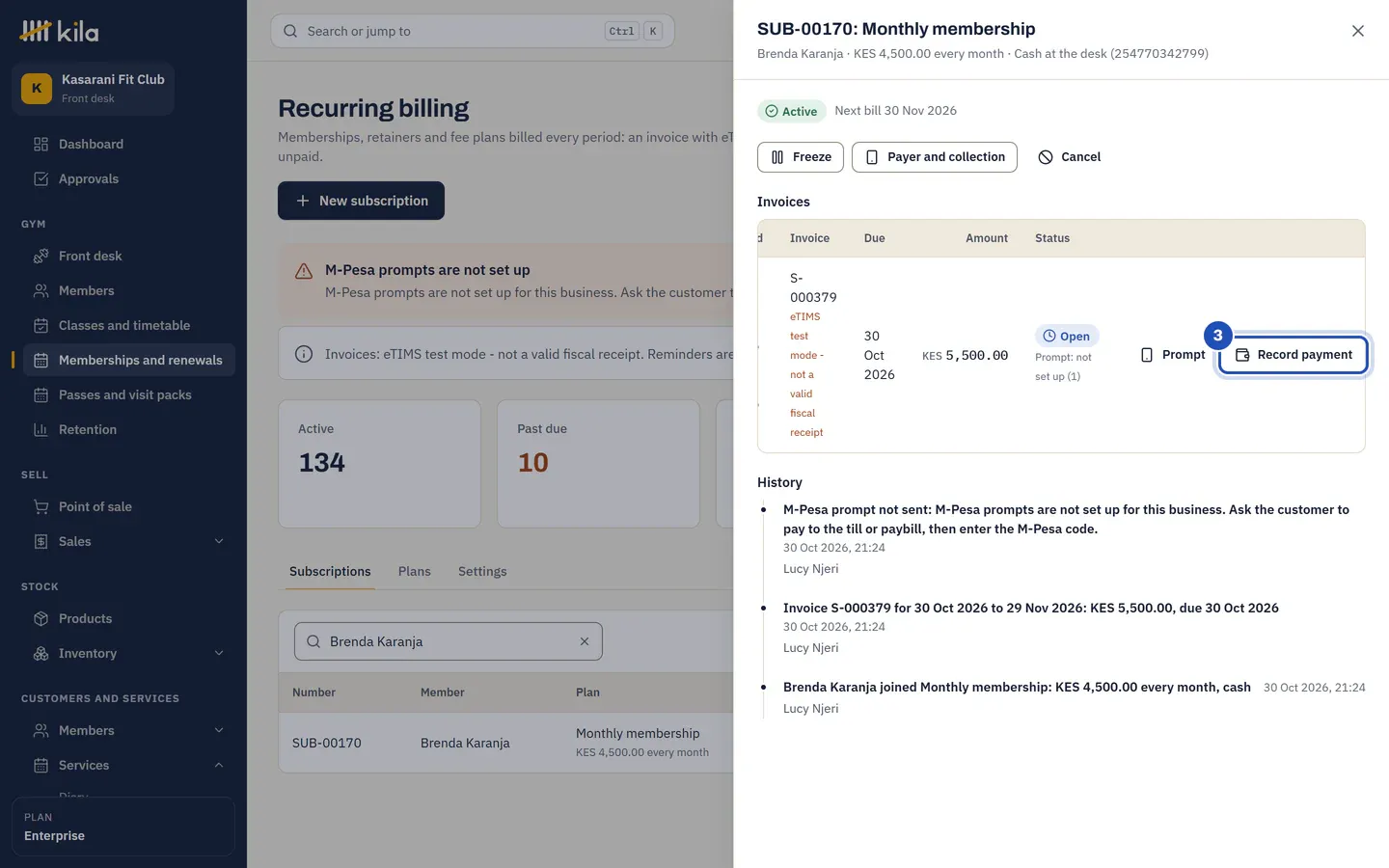This screenshot has width=1389, height=868.
Task: Expand the Sales submenu chevron
Action: coord(219,541)
